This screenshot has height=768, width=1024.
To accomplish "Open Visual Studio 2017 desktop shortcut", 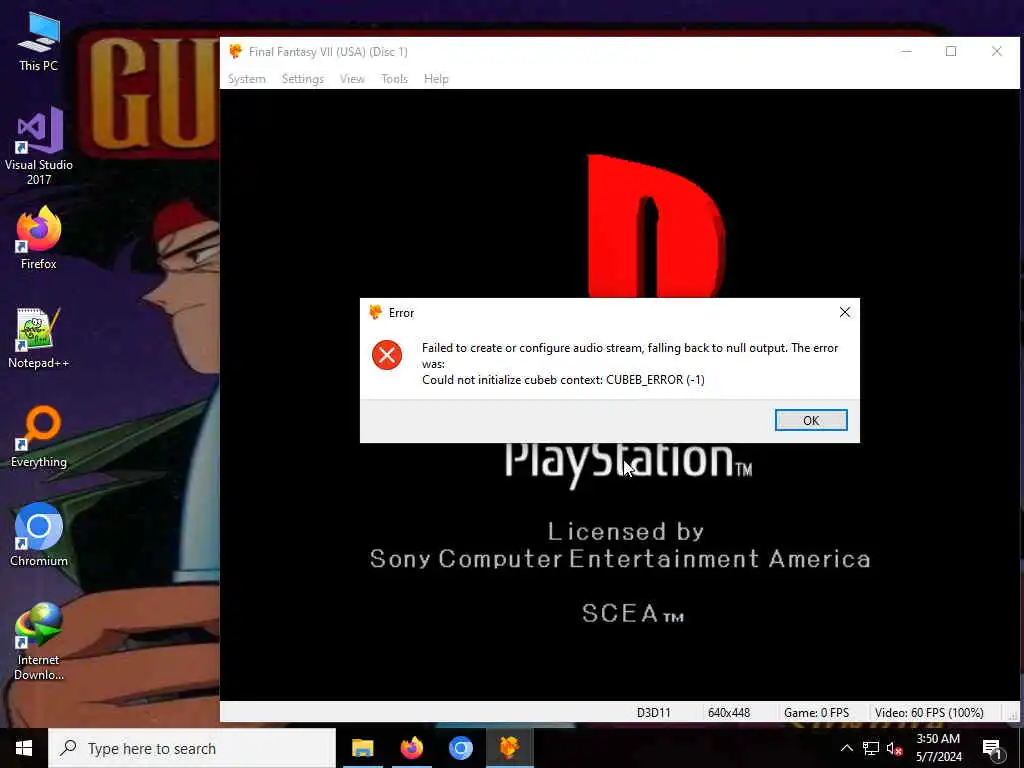I will 39,147.
